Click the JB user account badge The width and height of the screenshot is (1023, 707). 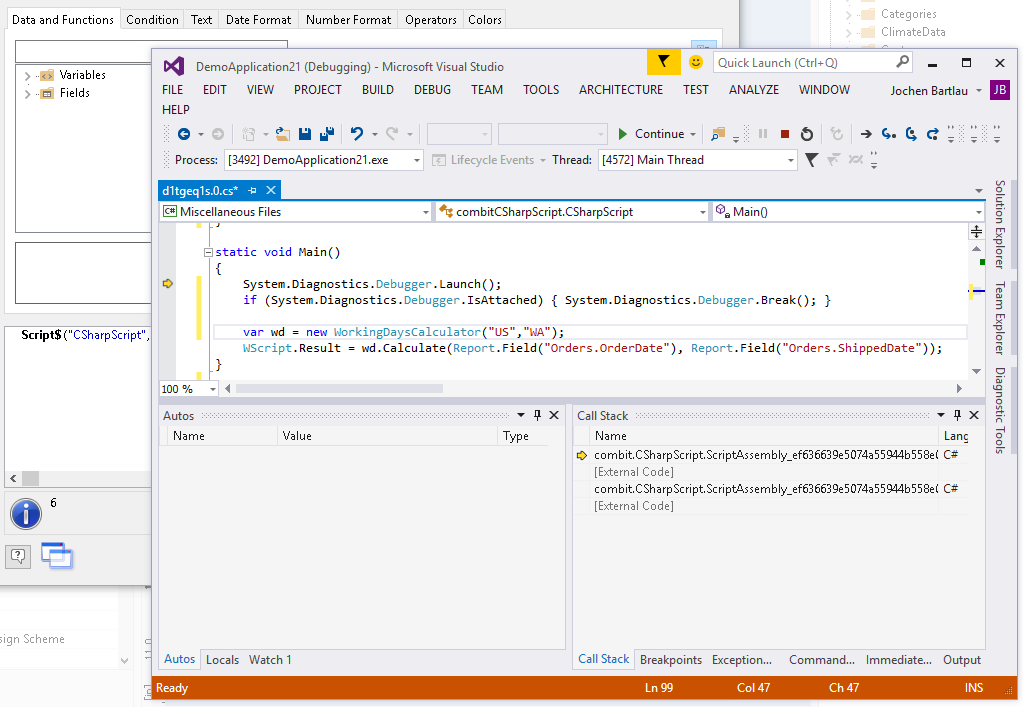[x=1000, y=90]
